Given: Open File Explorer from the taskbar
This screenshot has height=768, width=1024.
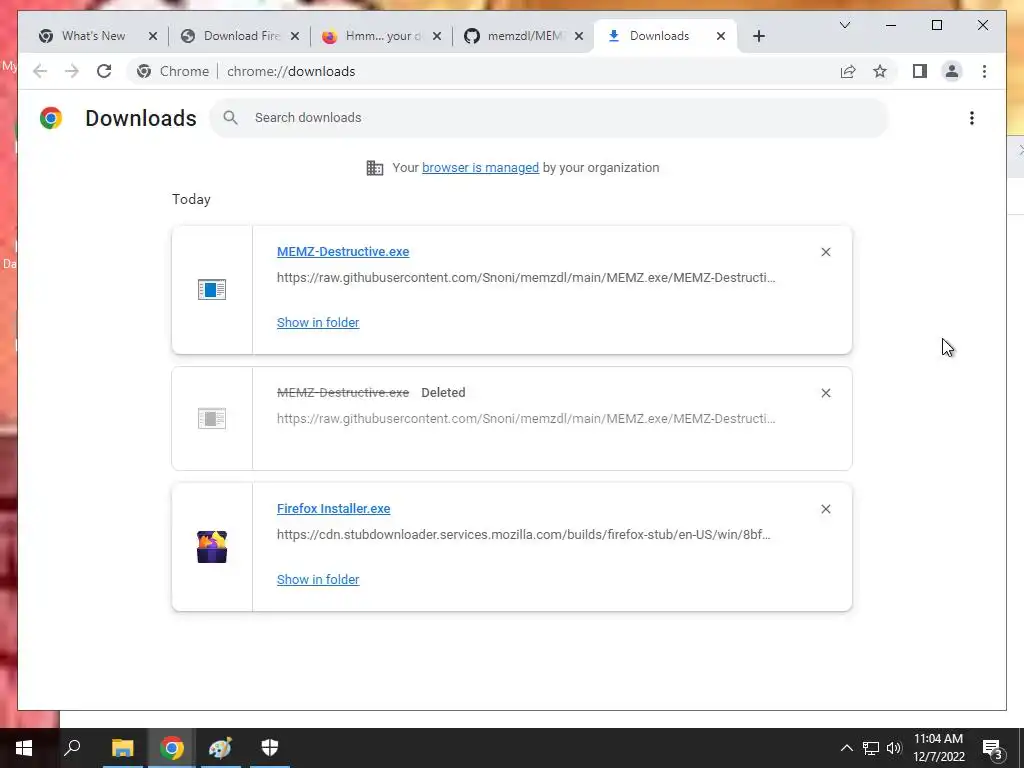Looking at the screenshot, I should [122, 748].
